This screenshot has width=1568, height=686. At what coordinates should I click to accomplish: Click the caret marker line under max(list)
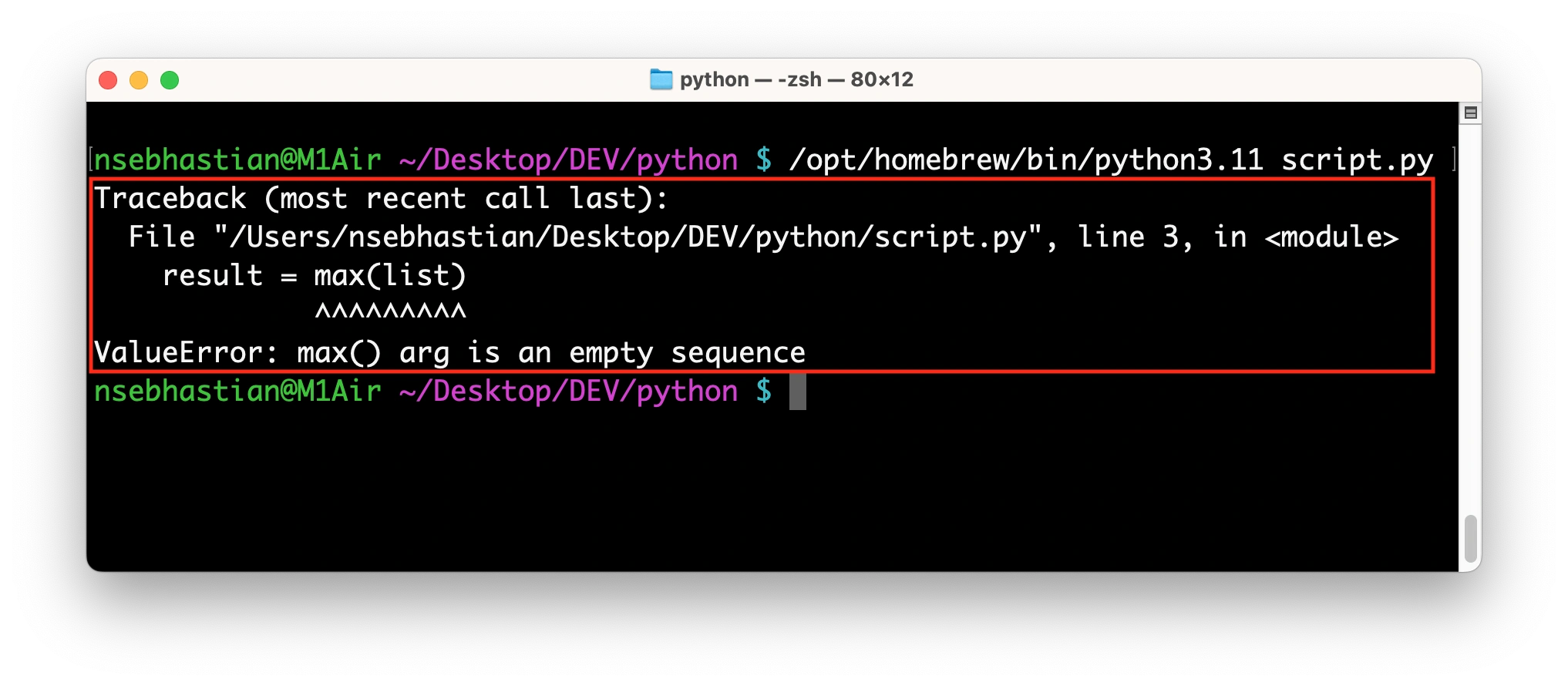coord(391,311)
